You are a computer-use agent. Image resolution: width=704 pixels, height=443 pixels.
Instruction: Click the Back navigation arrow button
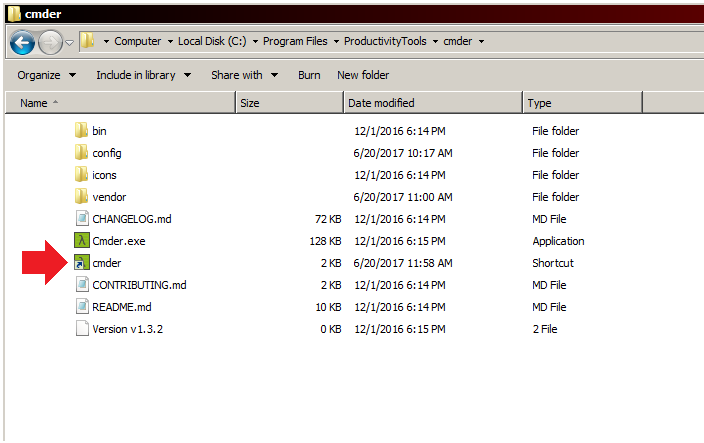(x=22, y=42)
